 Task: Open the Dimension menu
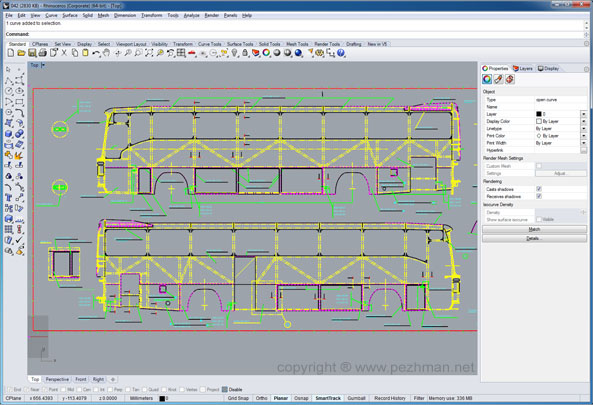(125, 16)
